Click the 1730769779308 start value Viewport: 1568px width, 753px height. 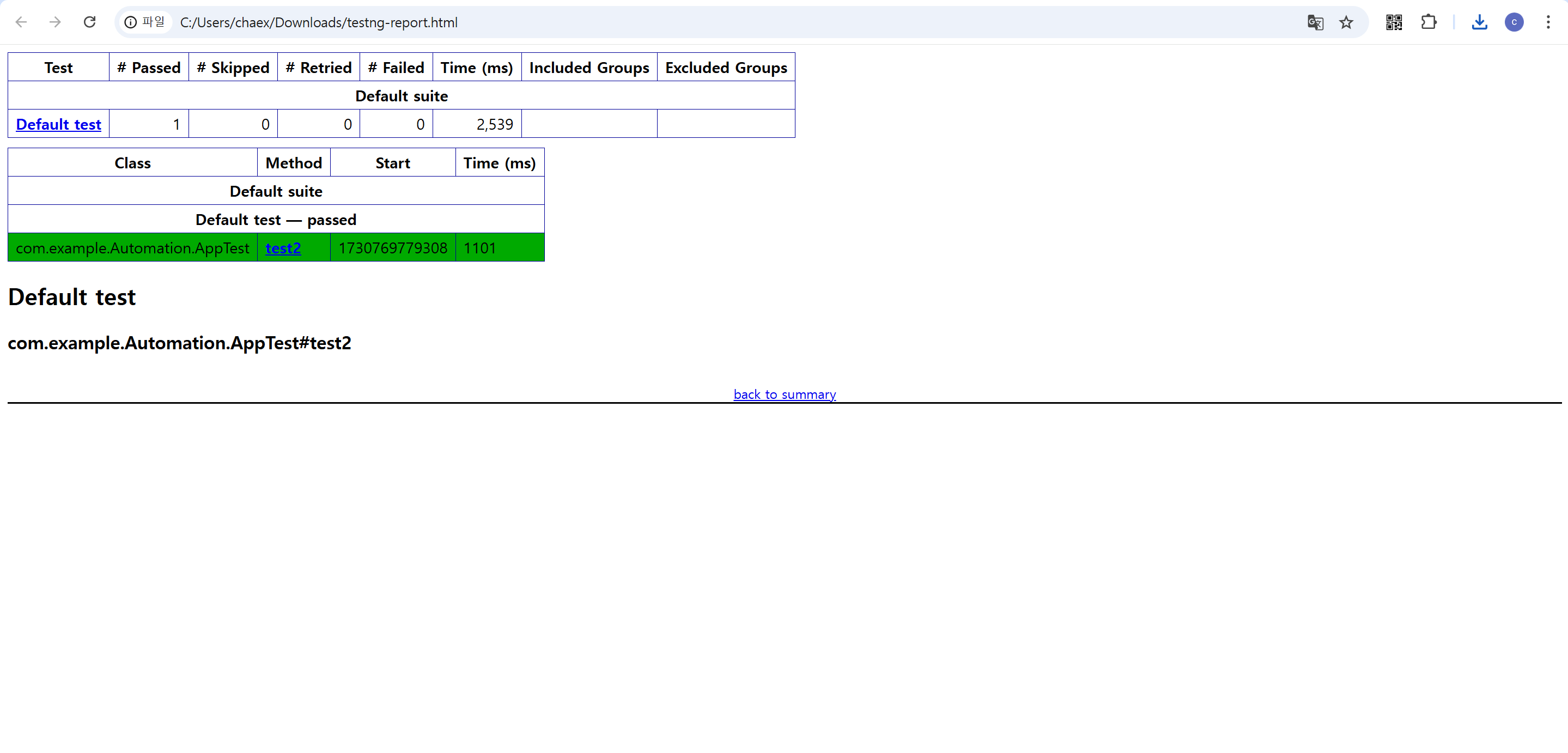pos(393,248)
